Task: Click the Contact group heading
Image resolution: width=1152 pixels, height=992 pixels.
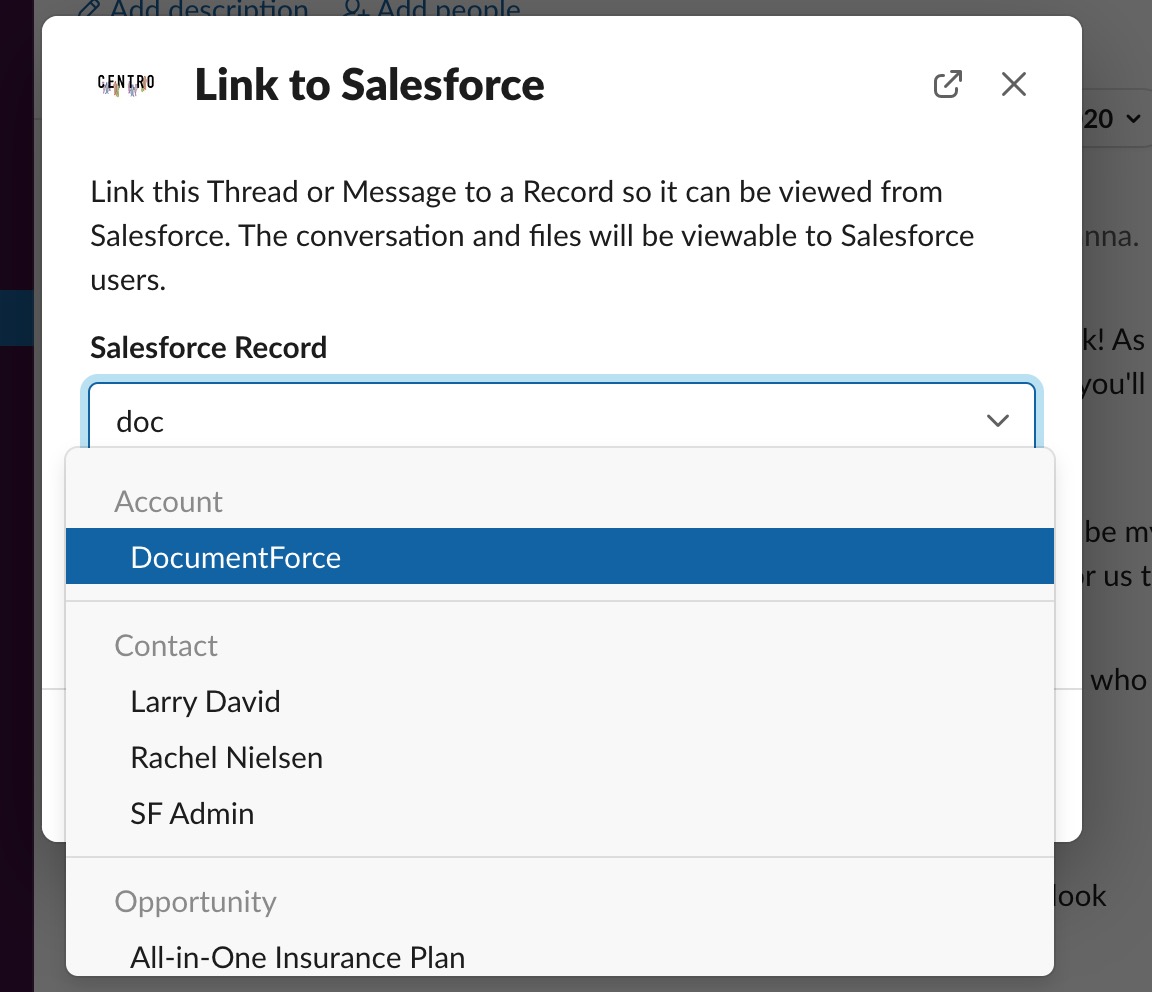Action: 166,645
